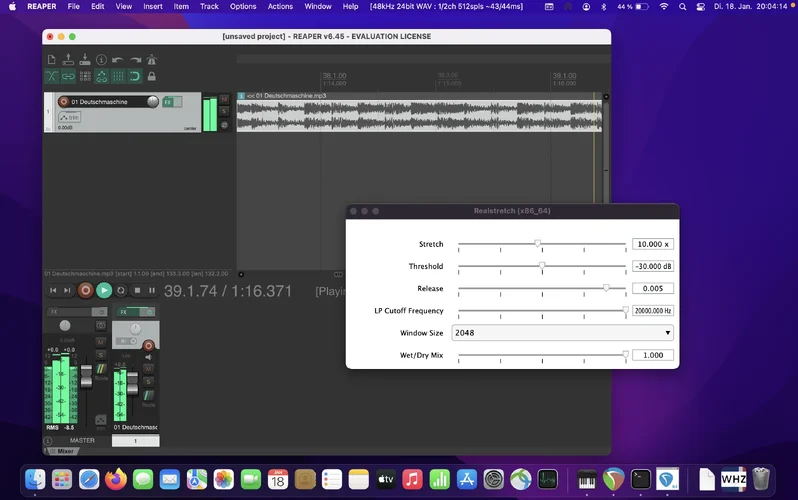Image resolution: width=798 pixels, height=500 pixels.
Task: Open the FX button on 01 Deutschmaschine track
Action: pyautogui.click(x=168, y=102)
